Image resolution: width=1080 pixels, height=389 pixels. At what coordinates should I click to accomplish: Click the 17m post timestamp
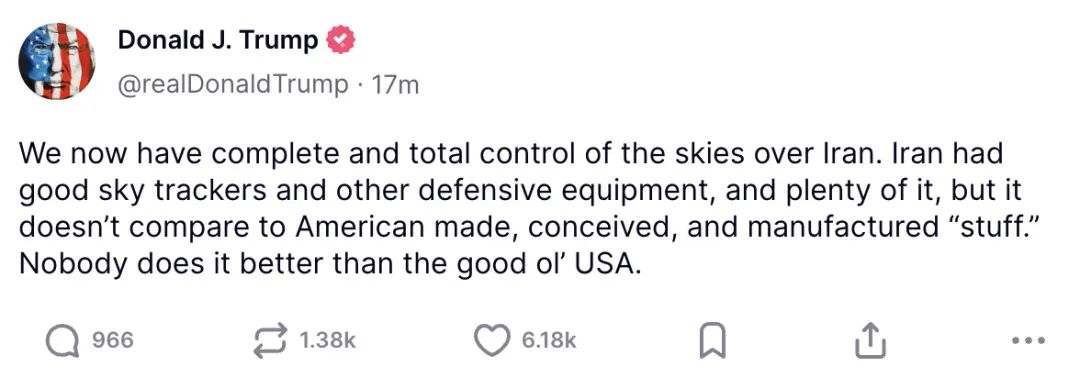[x=395, y=85]
